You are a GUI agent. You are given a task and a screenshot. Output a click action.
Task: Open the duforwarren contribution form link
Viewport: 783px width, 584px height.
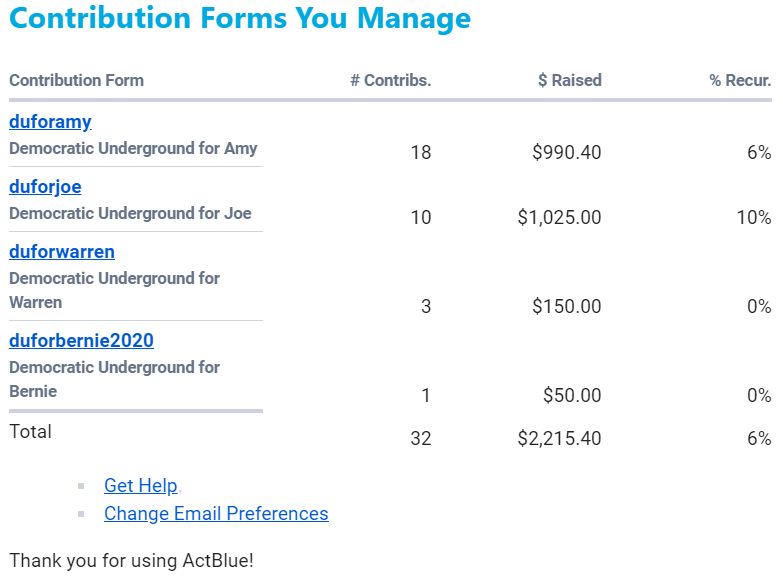(62, 252)
